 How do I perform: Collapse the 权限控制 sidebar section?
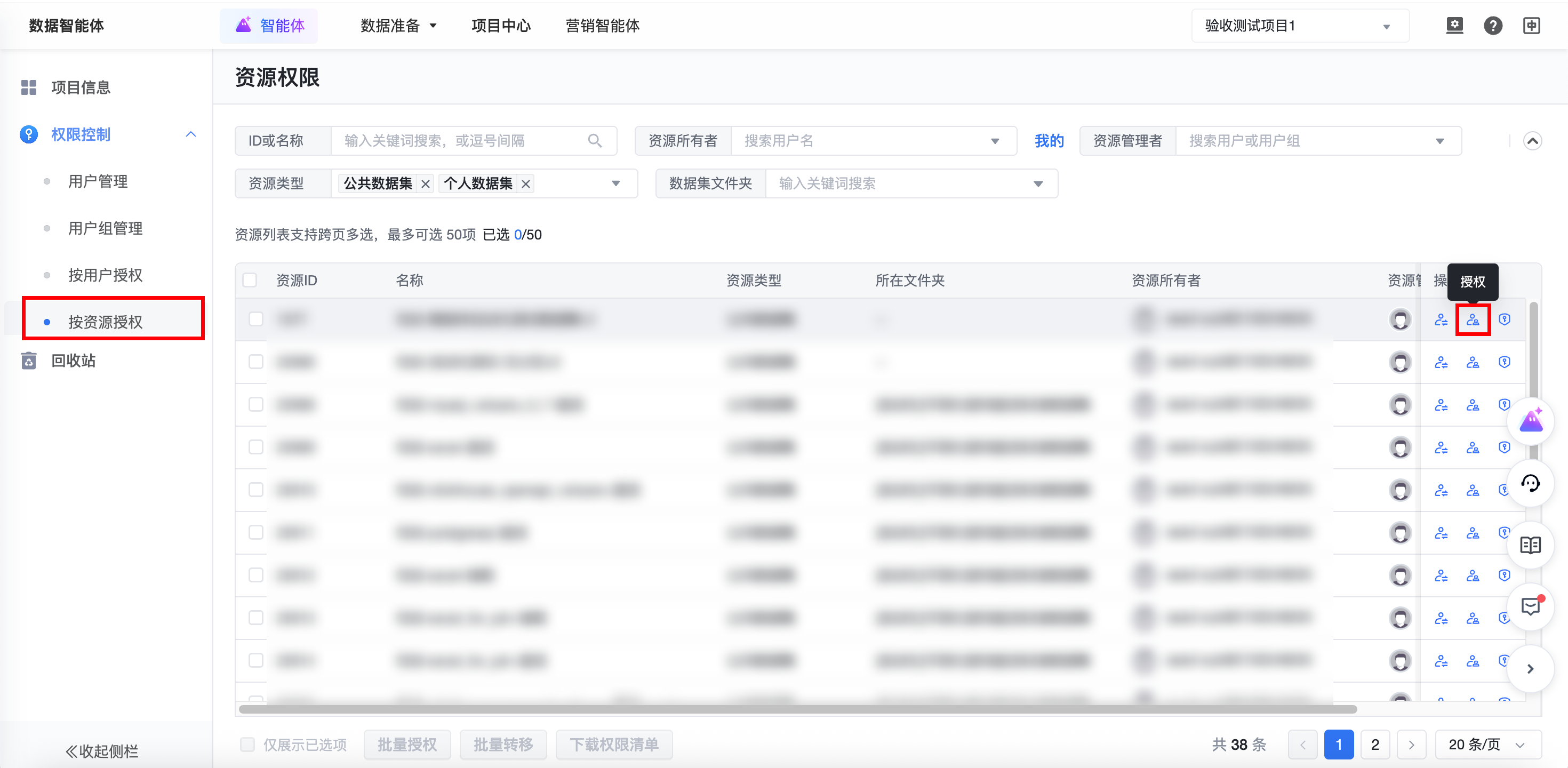click(x=190, y=134)
